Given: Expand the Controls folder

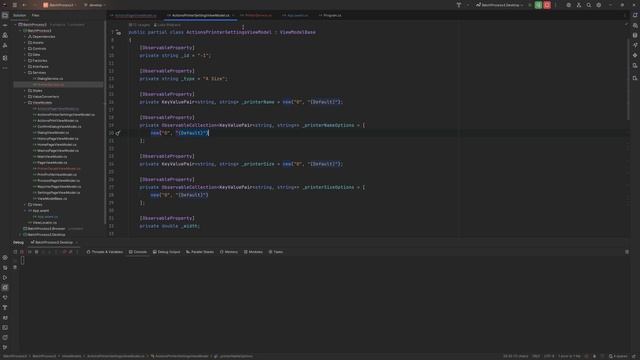Looking at the screenshot, I should 25,49.
